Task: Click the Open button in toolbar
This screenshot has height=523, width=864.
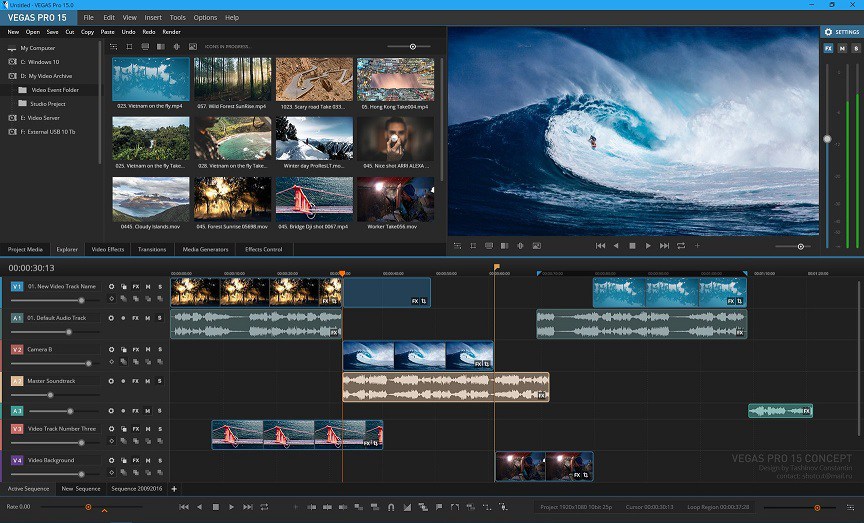Action: click(x=33, y=32)
